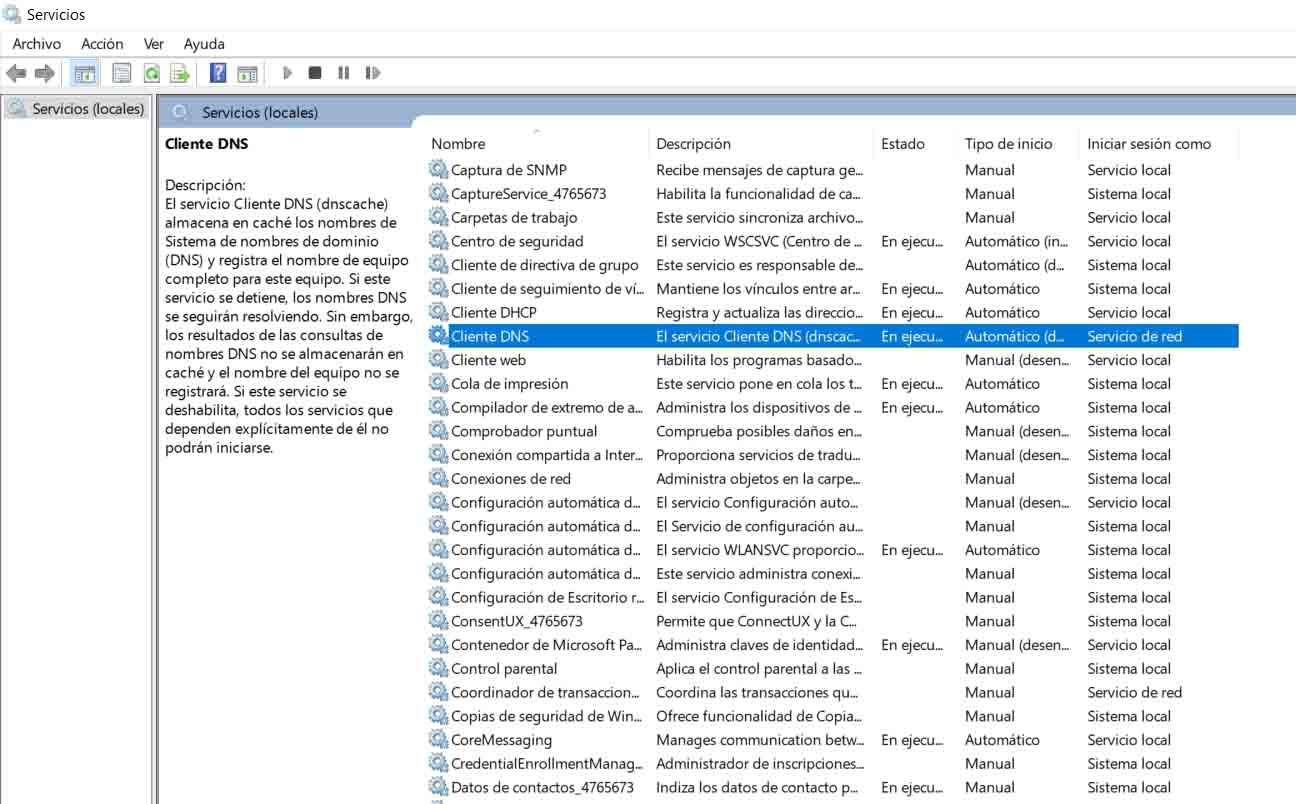Click description 'El servicio WLANSVC proporcio...'

click(x=760, y=550)
